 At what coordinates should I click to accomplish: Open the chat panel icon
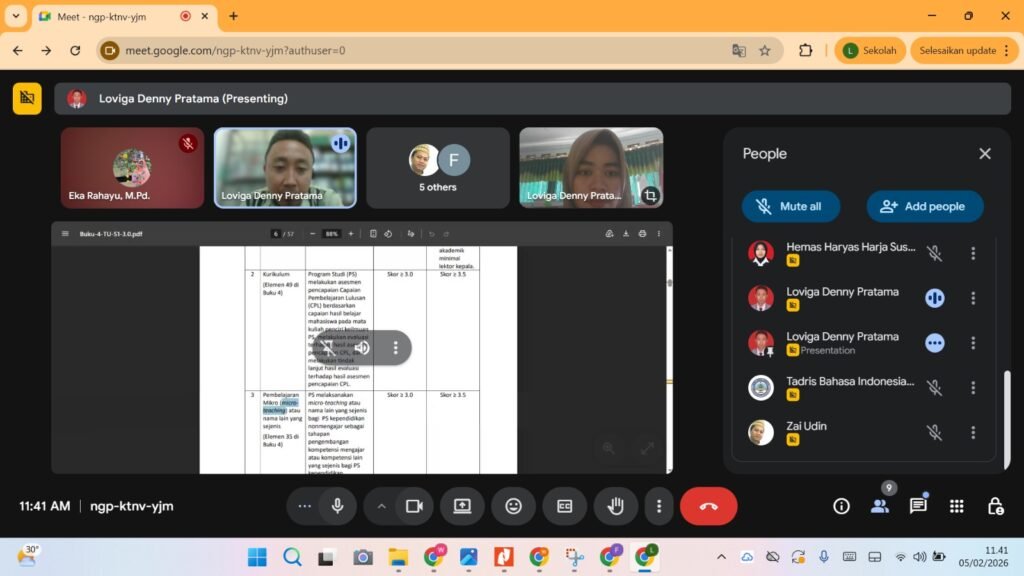(918, 506)
